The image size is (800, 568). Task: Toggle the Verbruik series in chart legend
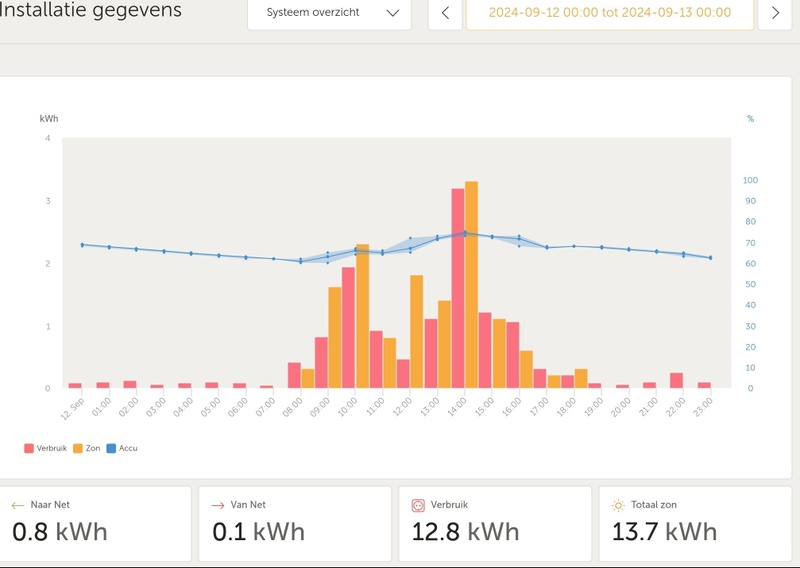(46, 448)
